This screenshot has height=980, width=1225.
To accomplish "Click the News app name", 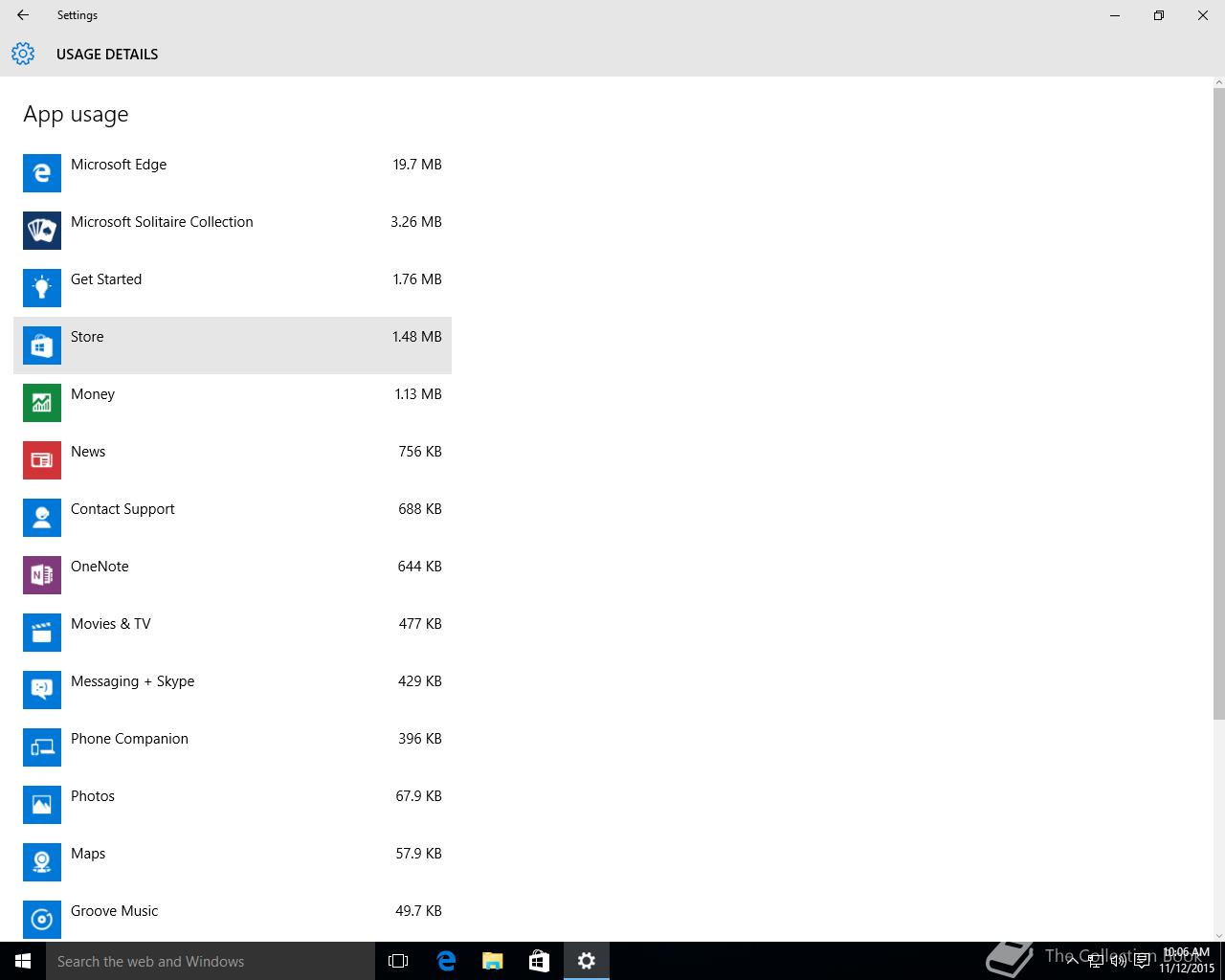I will click(x=88, y=452).
